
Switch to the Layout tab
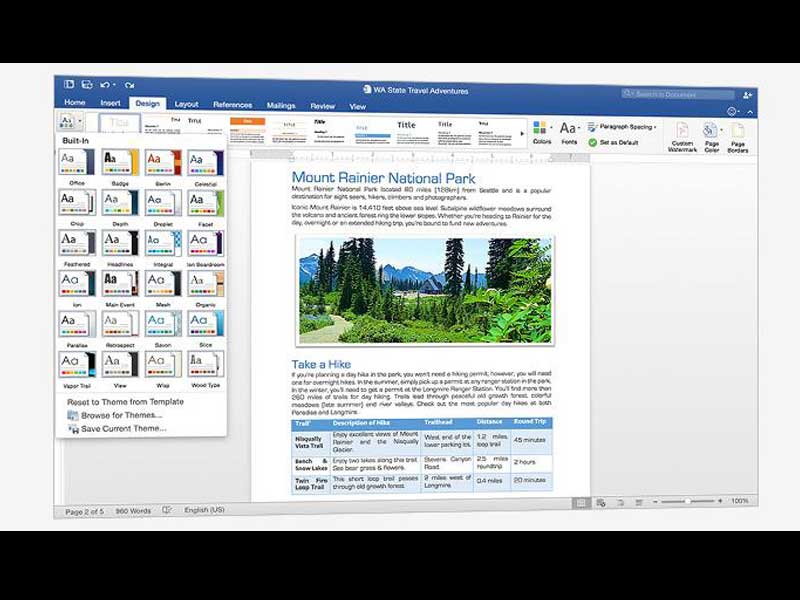click(x=186, y=104)
